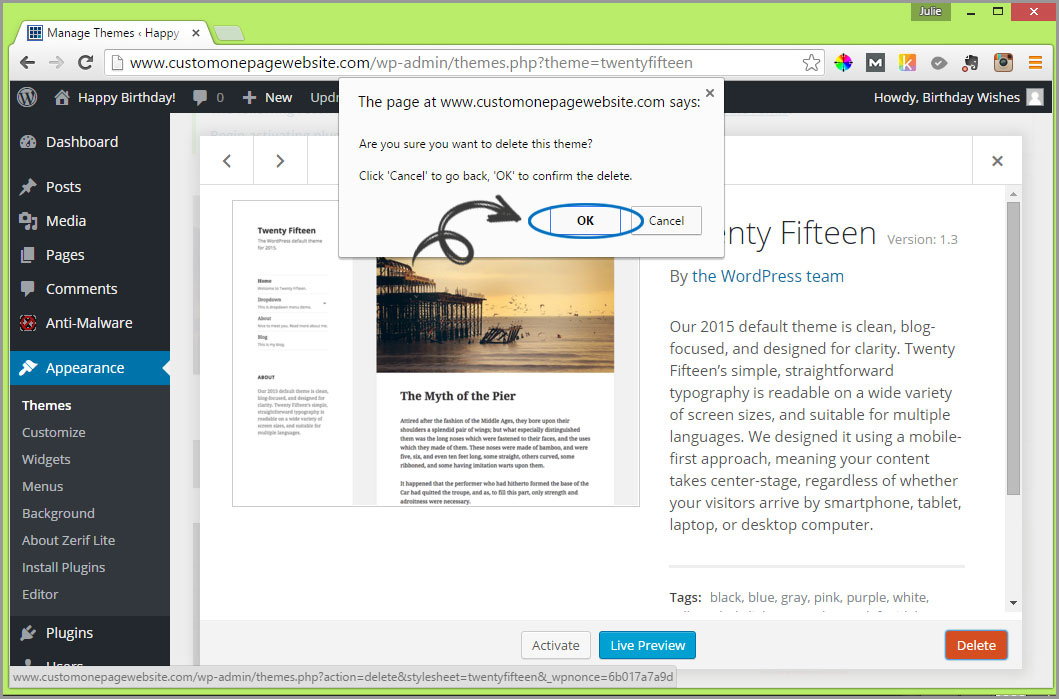Image resolution: width=1059 pixels, height=699 pixels.
Task: Follow the WordPress team link
Action: 768,276
